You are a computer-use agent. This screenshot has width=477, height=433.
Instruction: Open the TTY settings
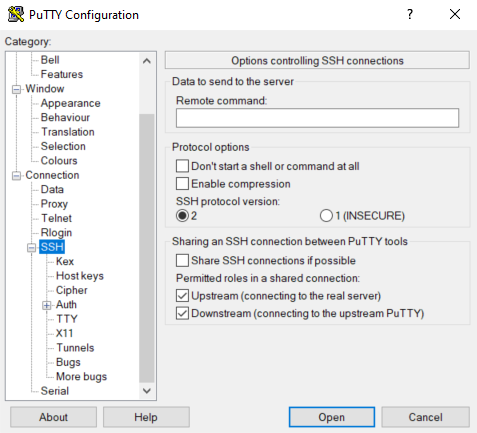67,319
